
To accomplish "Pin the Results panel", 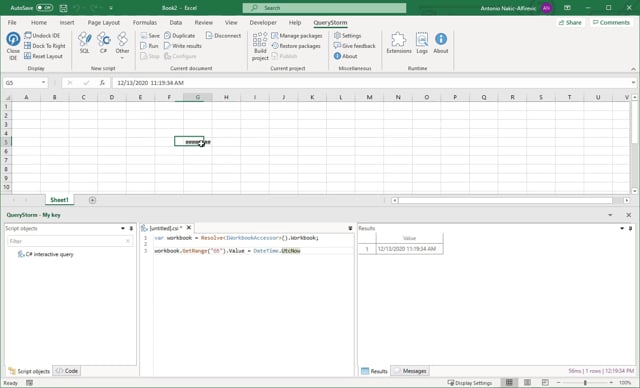I will pyautogui.click(x=630, y=228).
